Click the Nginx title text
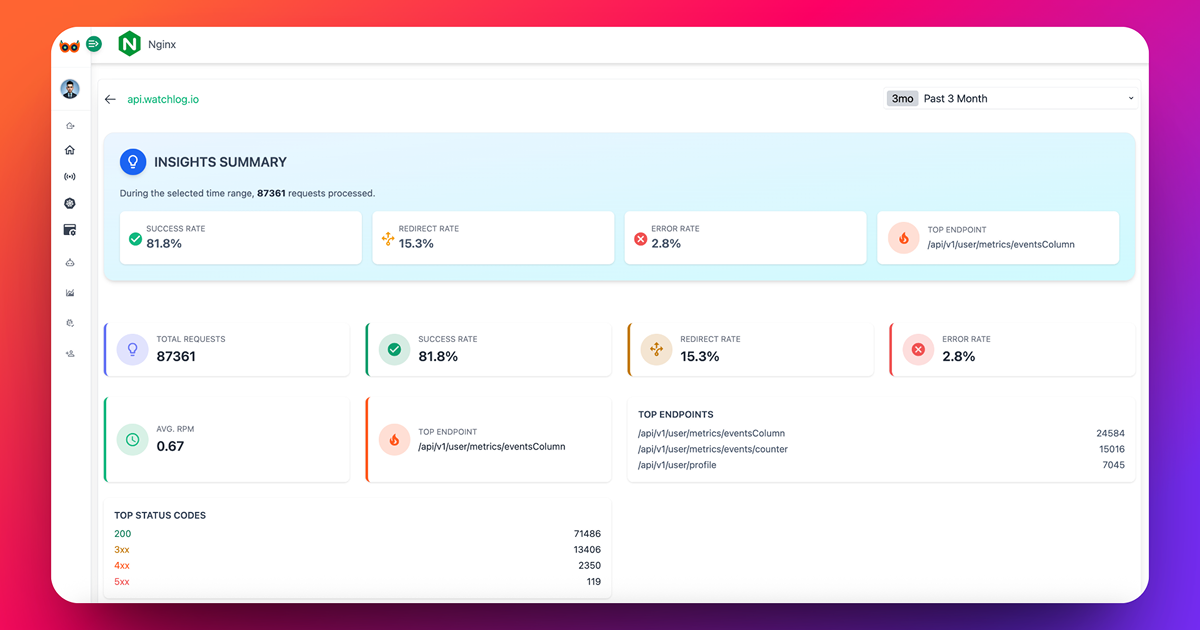The height and width of the screenshot is (630, 1200). [x=162, y=45]
